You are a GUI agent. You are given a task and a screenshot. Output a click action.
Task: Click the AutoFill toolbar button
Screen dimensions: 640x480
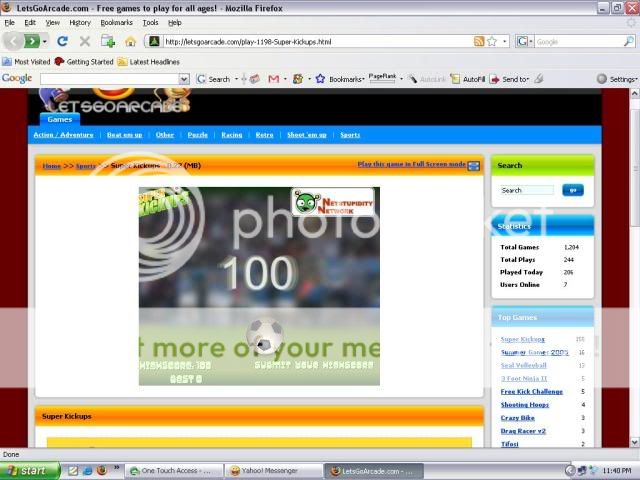(468, 79)
